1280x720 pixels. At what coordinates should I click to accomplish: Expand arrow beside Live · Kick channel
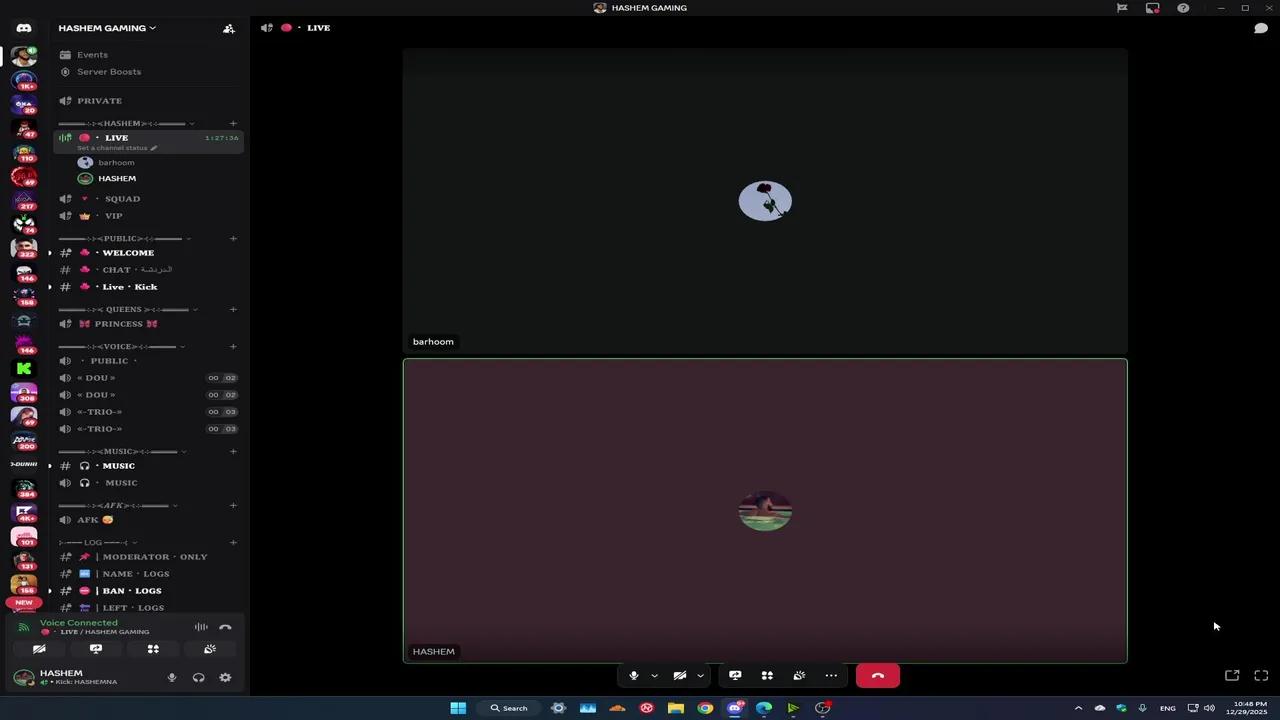tap(49, 287)
